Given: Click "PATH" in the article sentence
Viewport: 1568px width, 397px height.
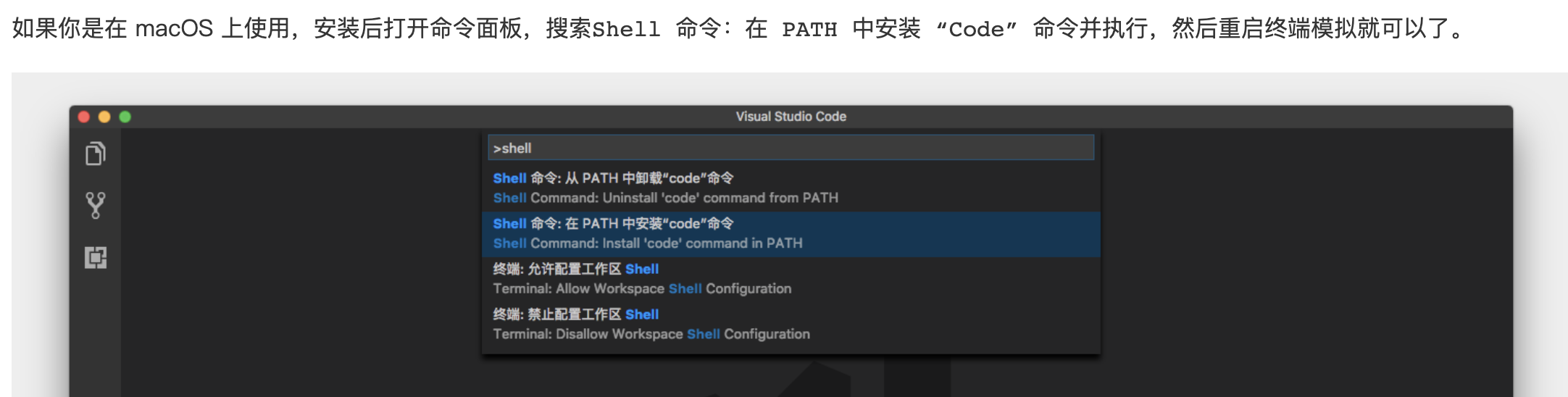Looking at the screenshot, I should (x=809, y=30).
